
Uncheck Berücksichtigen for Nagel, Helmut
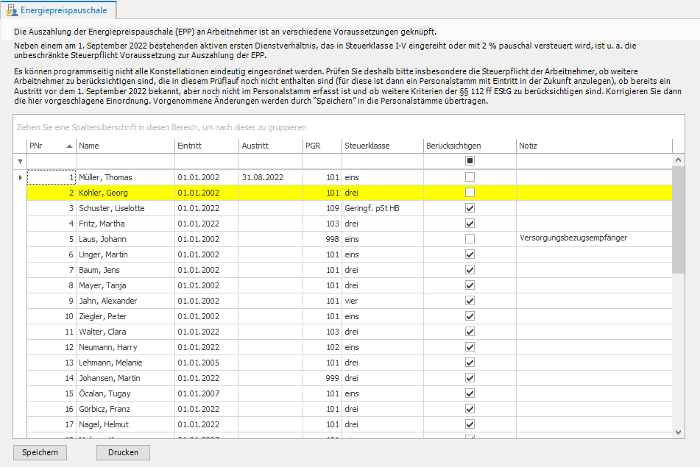[470, 424]
